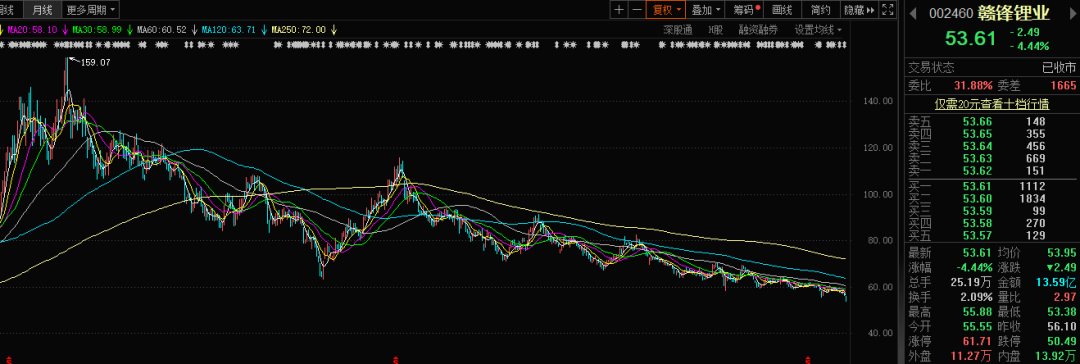Open the 复权 adjustment dropdown
Viewport: 1080px width, 364px height.
666,10
